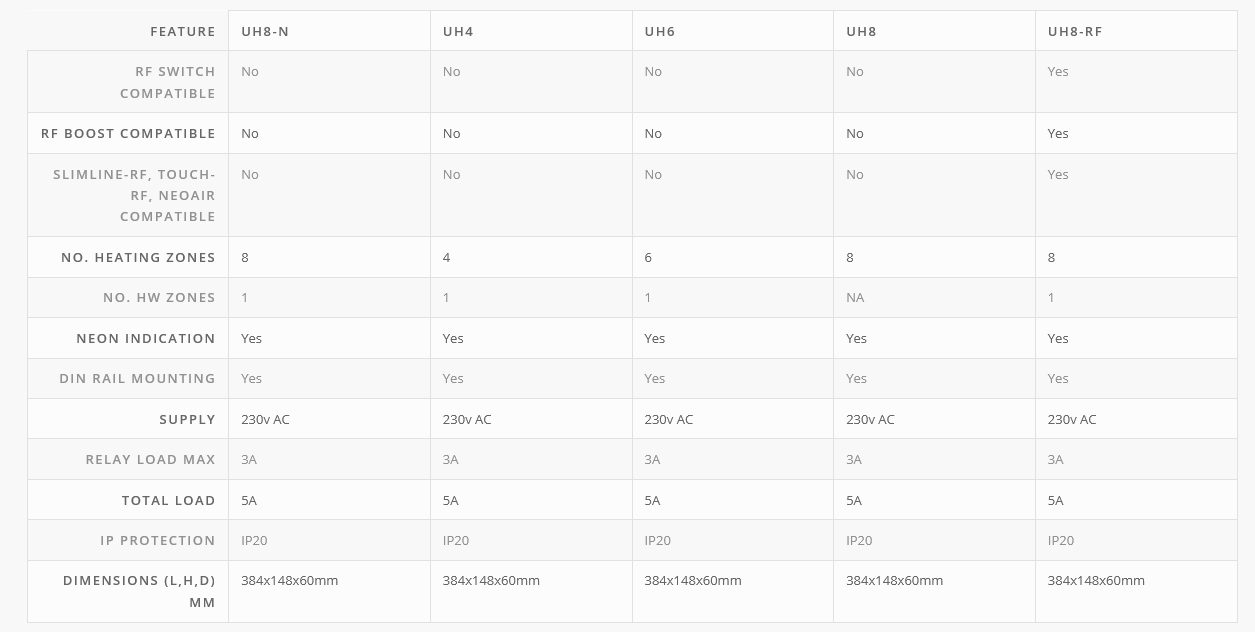Click the UH4 heating zones value 4
This screenshot has width=1255, height=632.
pyautogui.click(x=446, y=257)
